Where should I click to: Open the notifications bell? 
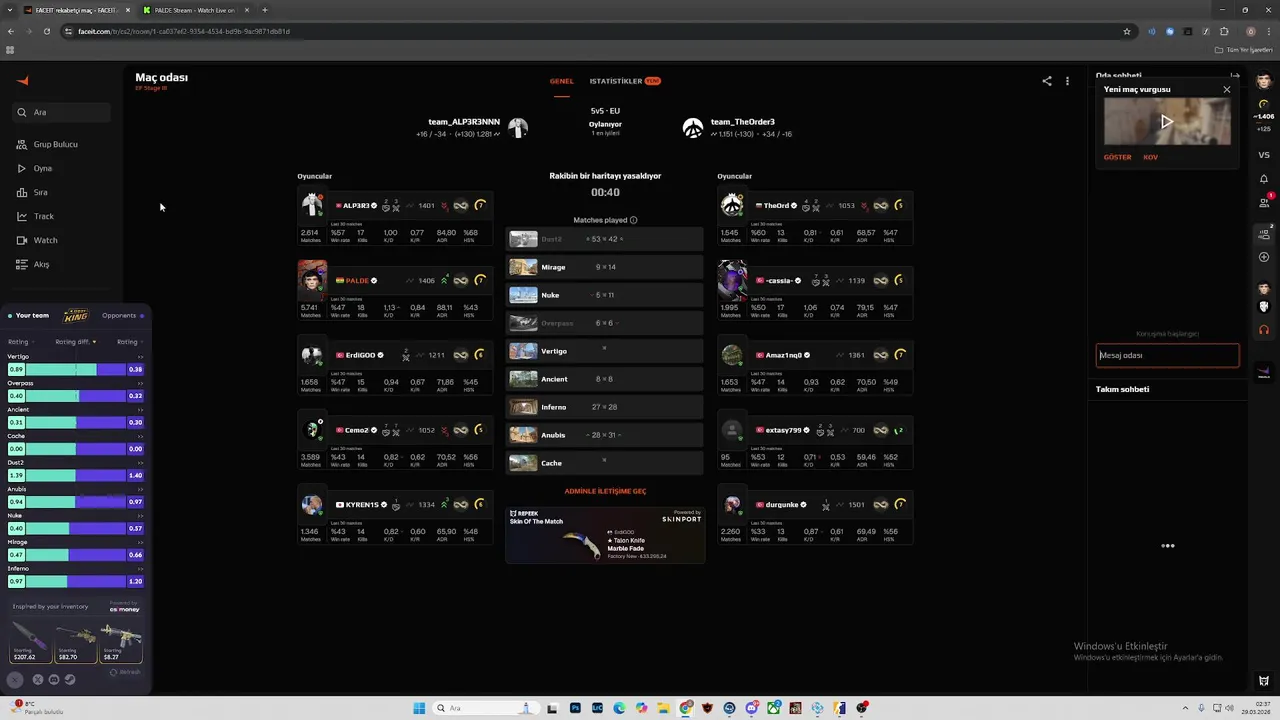point(1264,179)
